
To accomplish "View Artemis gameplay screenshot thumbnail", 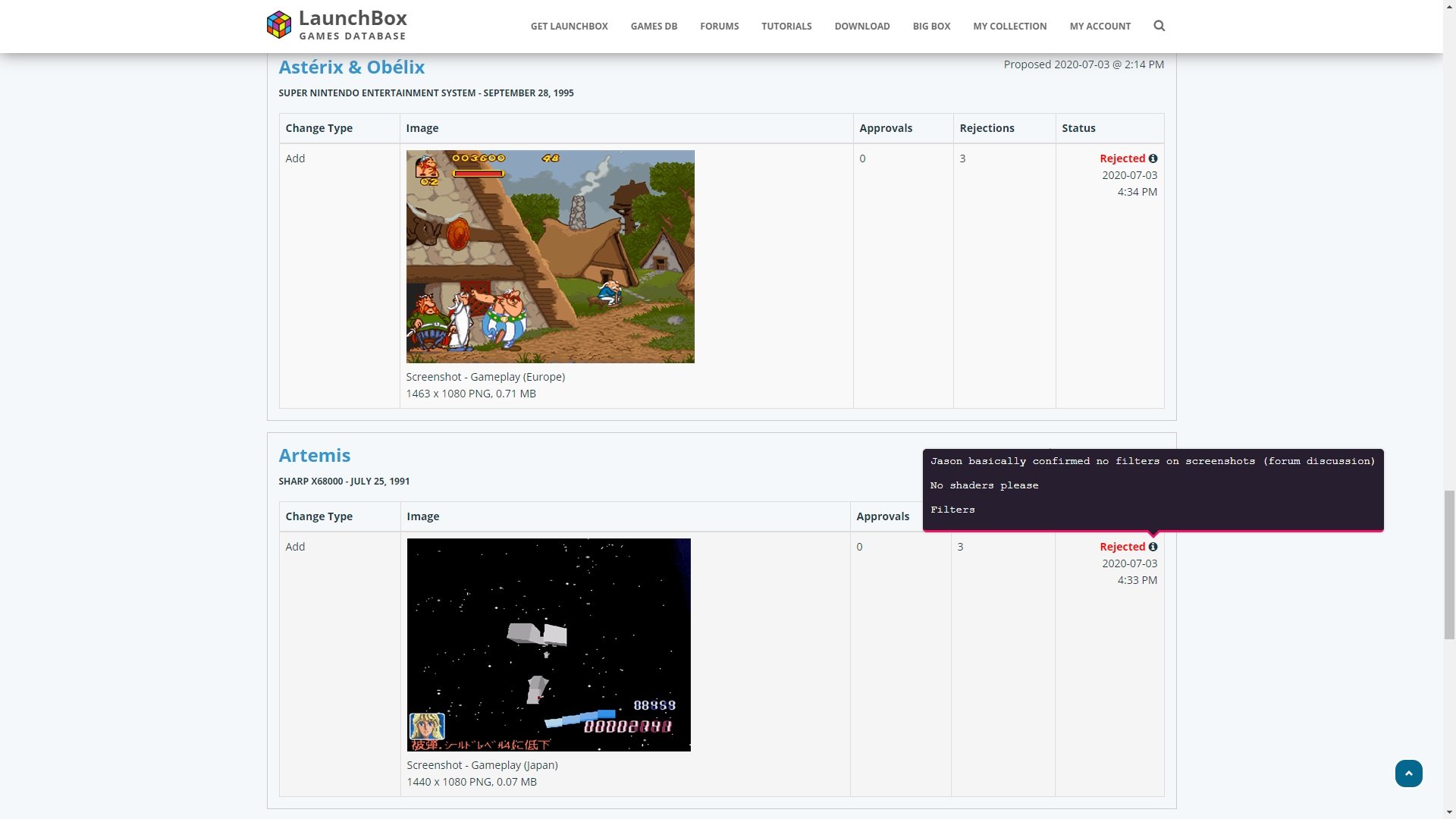I will [x=548, y=645].
